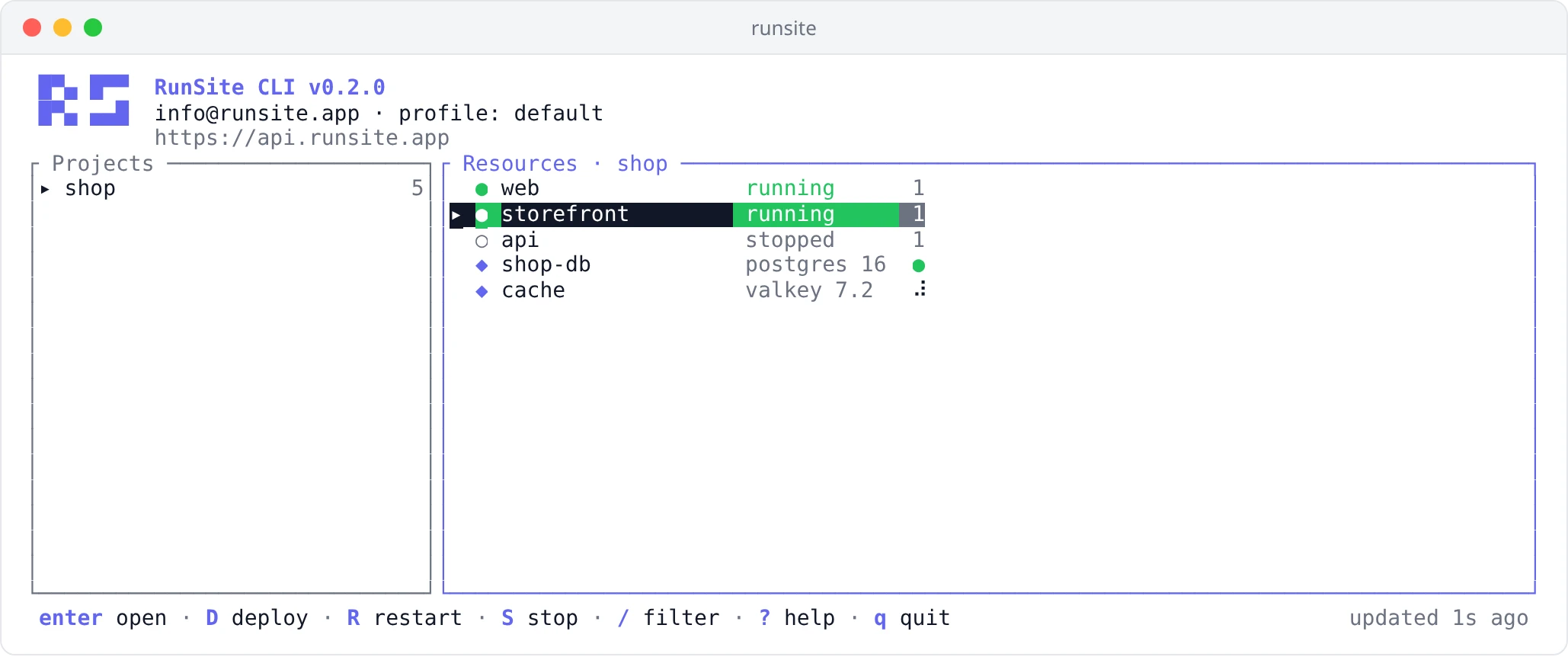Select the shop-db resource
This screenshot has height=657, width=1568.
687,265
